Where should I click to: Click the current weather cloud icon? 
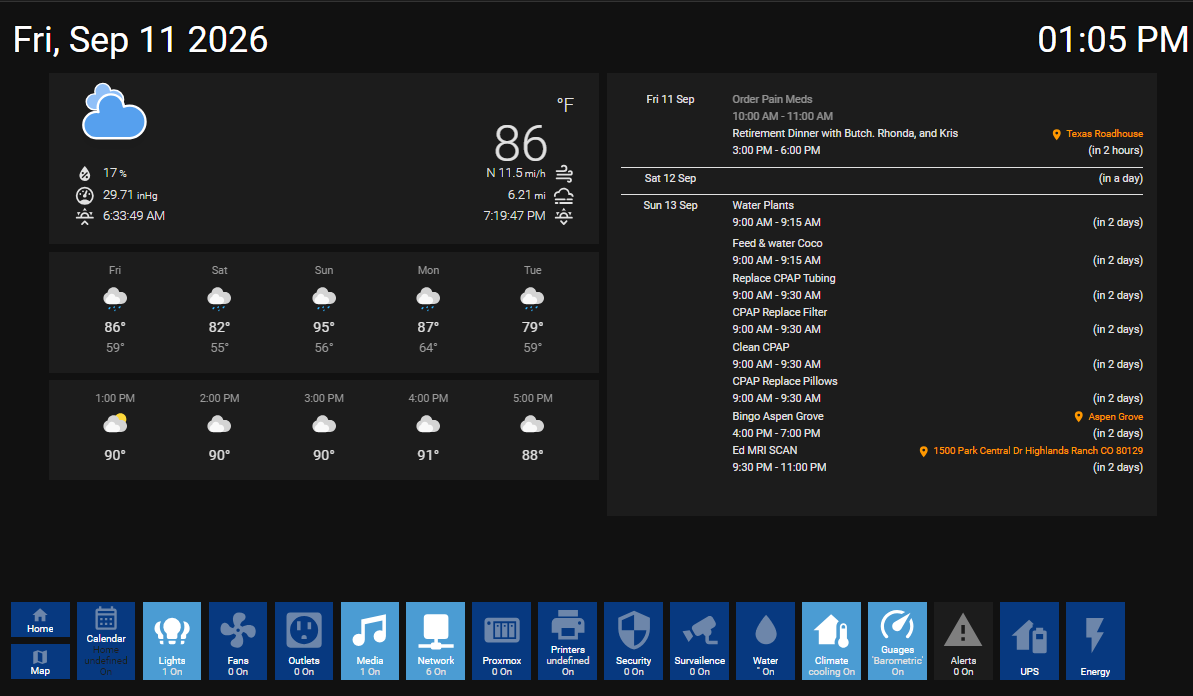point(114,112)
